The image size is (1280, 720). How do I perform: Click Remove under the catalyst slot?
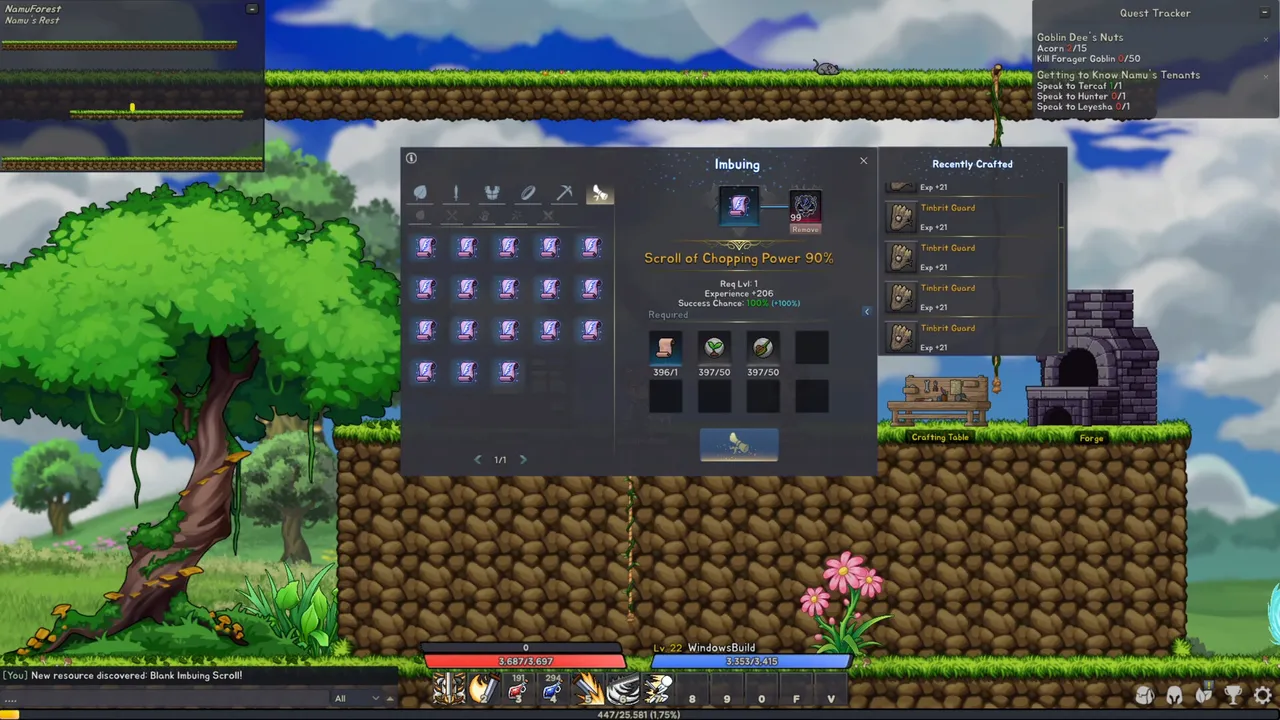click(805, 229)
